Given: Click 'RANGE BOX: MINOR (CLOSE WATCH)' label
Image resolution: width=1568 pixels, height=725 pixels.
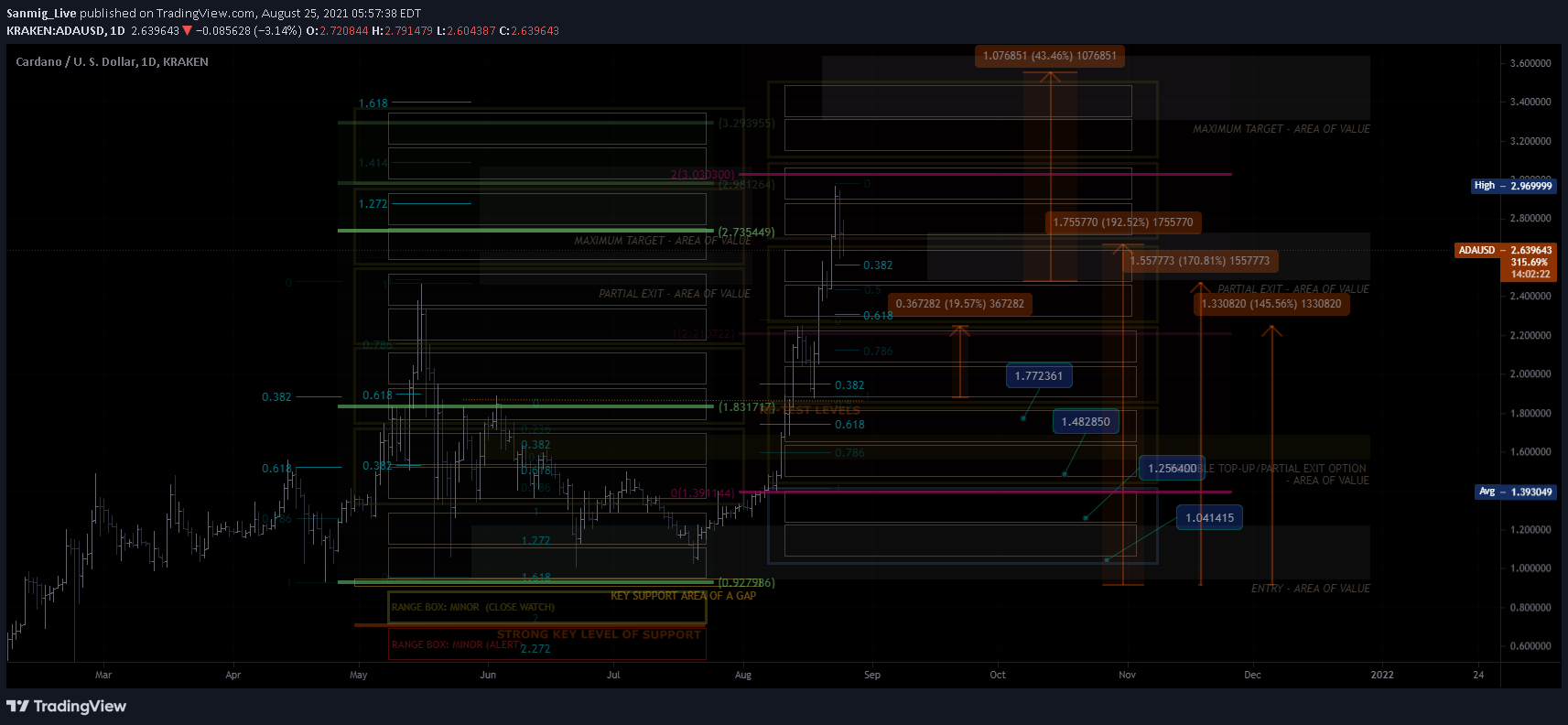Looking at the screenshot, I should pyautogui.click(x=473, y=607).
